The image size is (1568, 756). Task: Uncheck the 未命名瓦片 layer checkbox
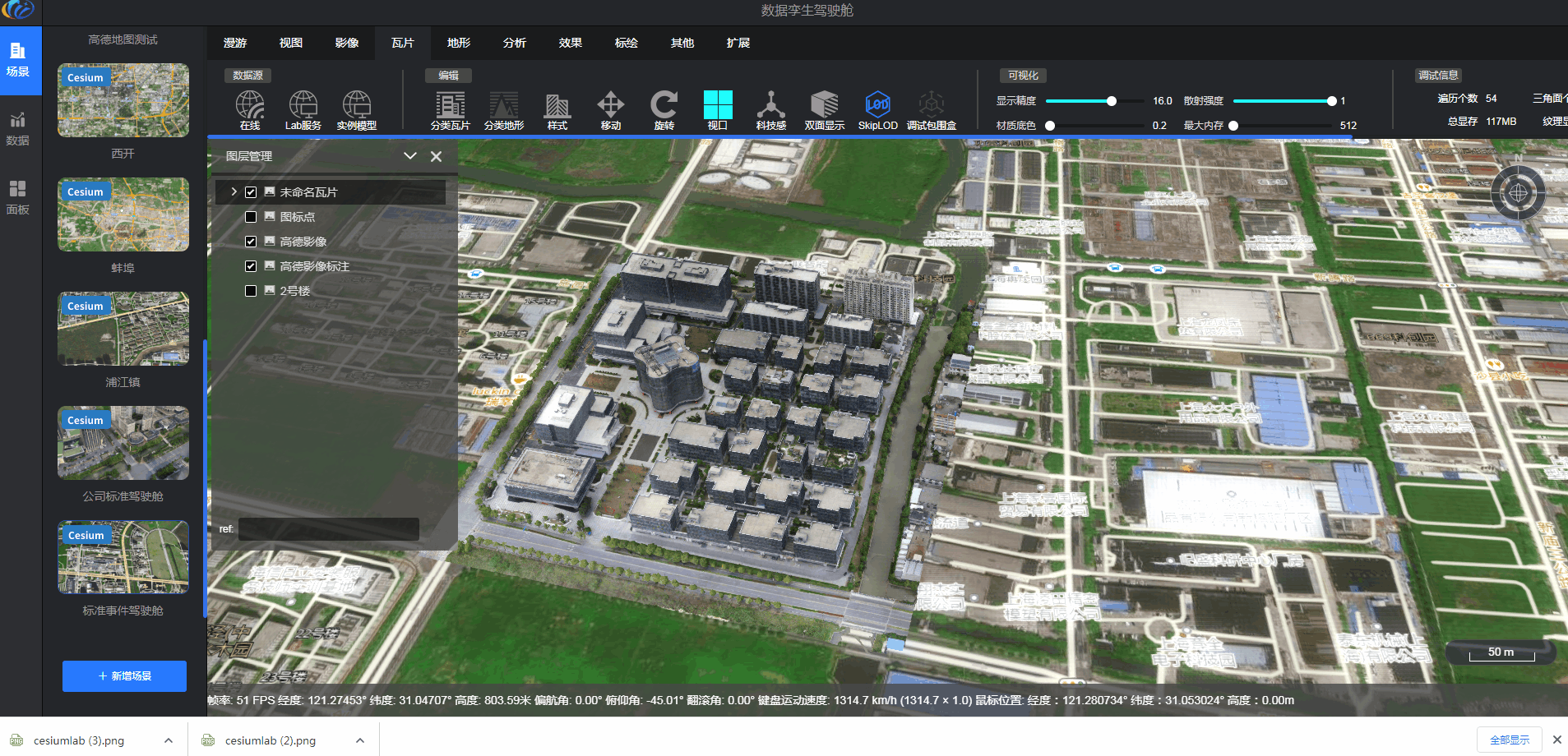251,192
